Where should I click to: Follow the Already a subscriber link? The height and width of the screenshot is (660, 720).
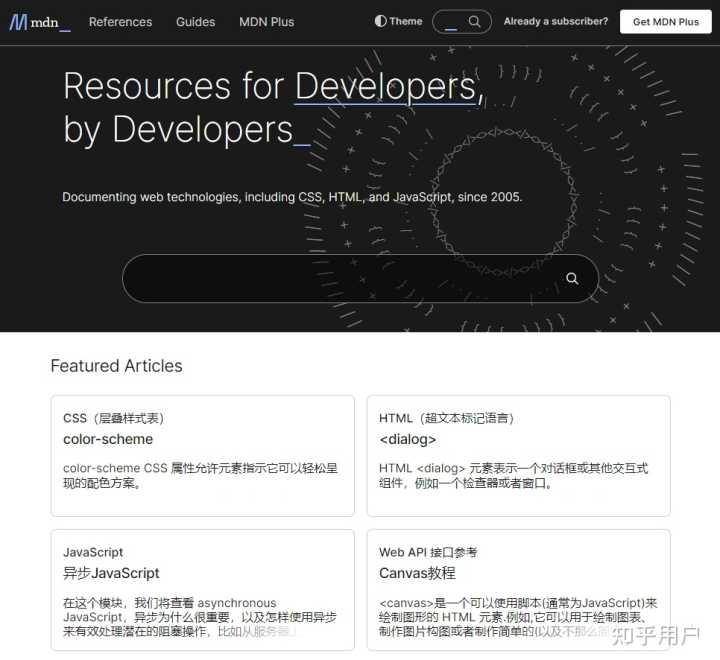tap(556, 21)
